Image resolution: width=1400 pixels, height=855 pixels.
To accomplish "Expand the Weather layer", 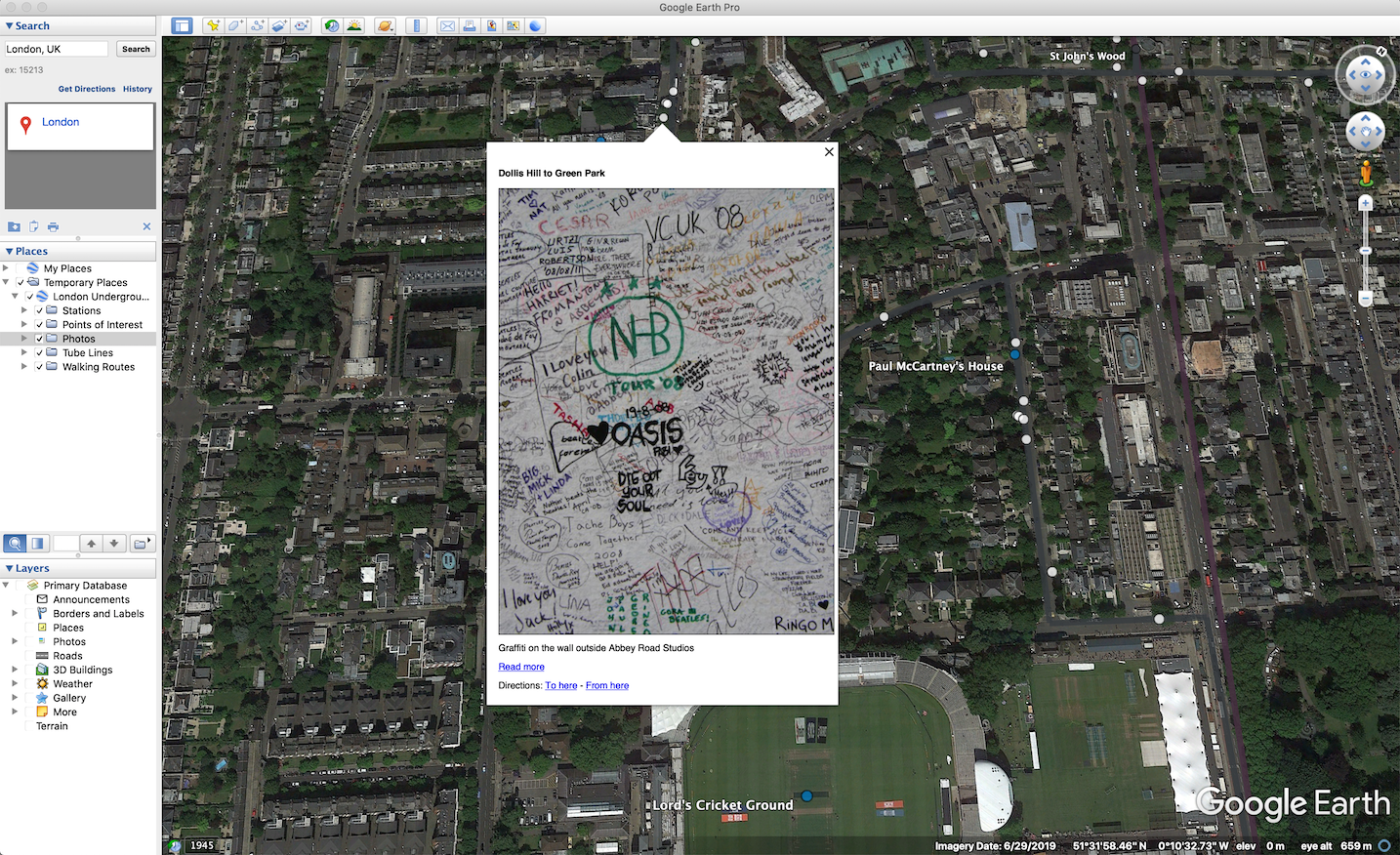I will point(15,684).
